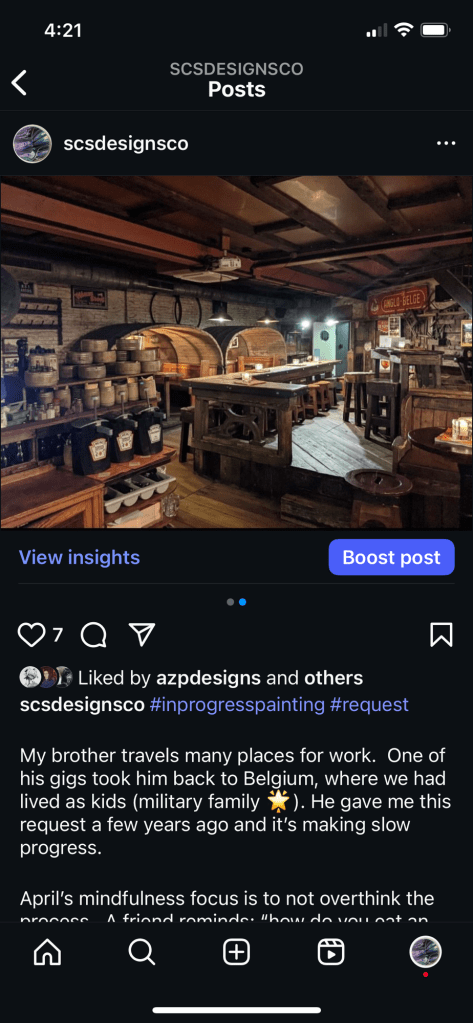This screenshot has width=473, height=1023.
Task: Go to the Home tab
Action: (47, 953)
